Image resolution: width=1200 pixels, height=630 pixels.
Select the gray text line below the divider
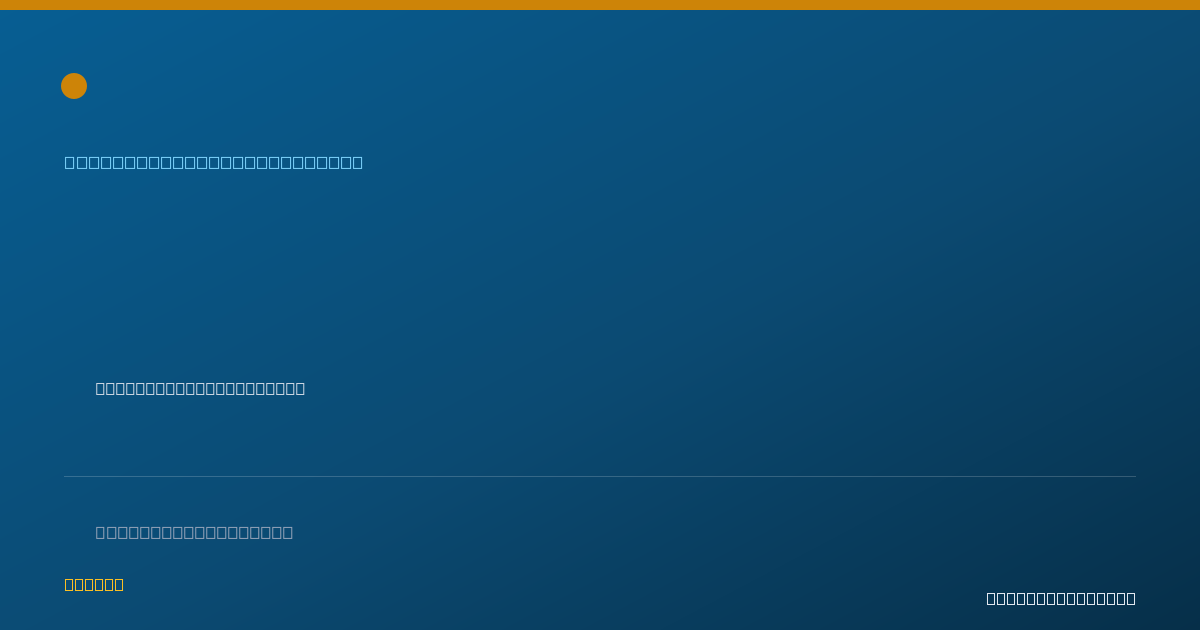pos(194,532)
